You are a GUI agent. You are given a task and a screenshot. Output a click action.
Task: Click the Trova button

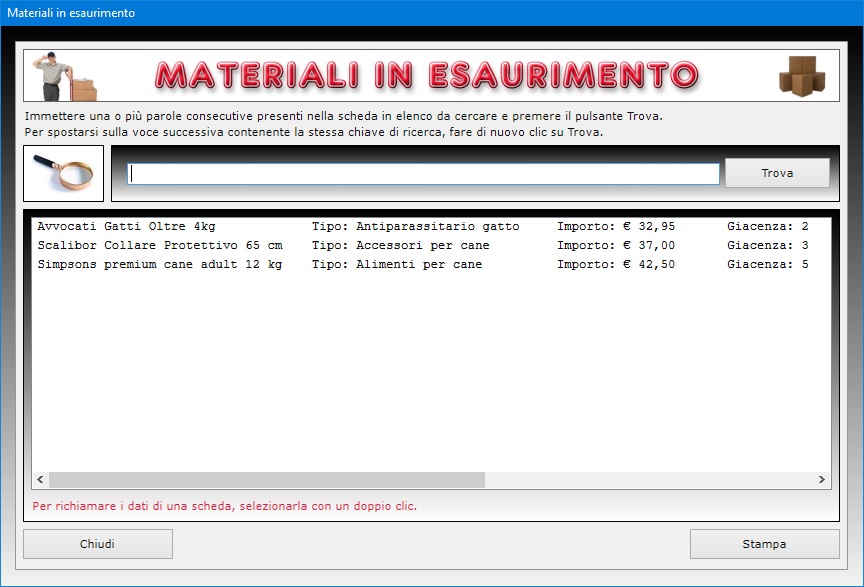777,173
